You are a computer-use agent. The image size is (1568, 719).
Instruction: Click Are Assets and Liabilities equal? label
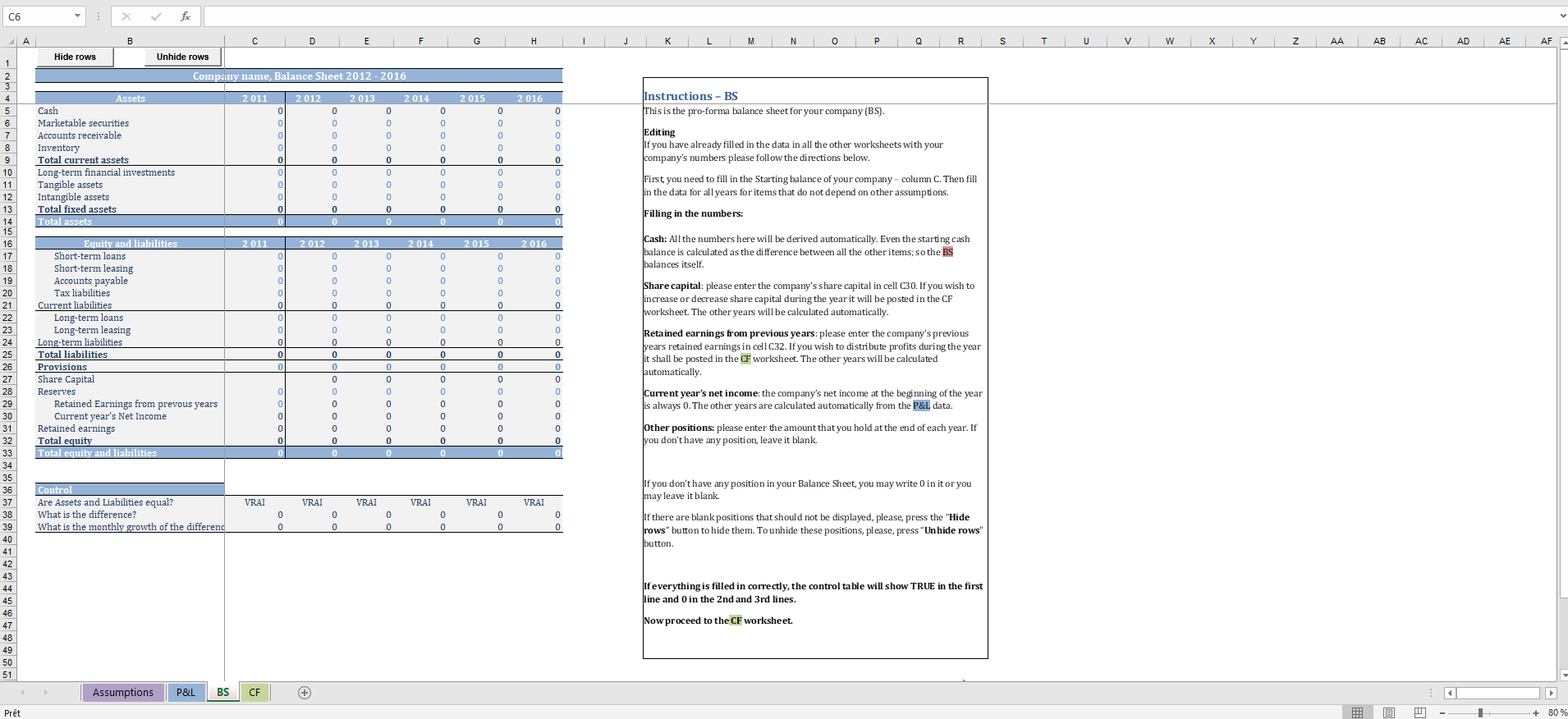[105, 502]
